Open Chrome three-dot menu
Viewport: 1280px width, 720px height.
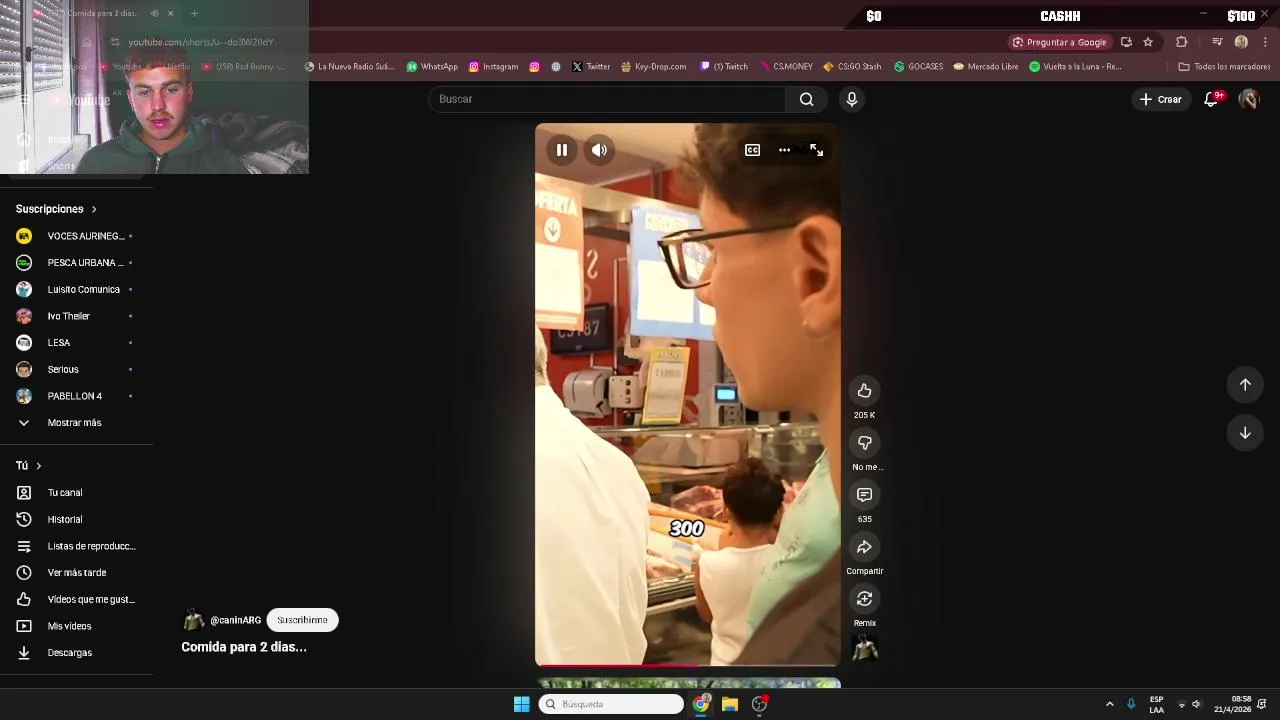coord(1265,42)
